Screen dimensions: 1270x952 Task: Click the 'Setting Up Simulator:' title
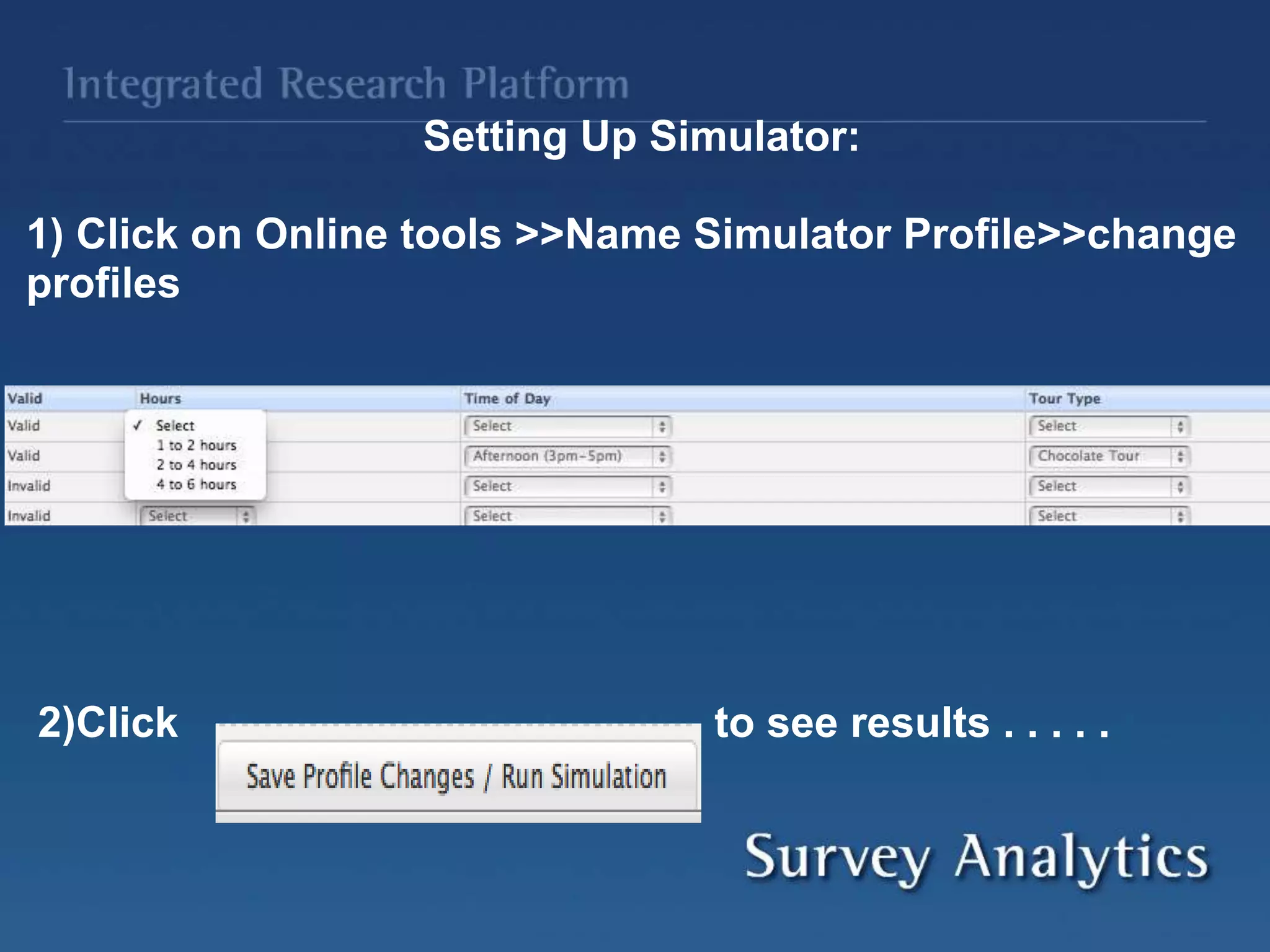(641, 136)
